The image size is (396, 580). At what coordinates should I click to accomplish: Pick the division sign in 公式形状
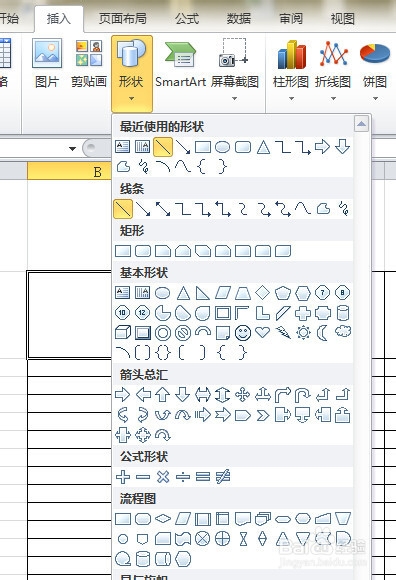point(183,477)
